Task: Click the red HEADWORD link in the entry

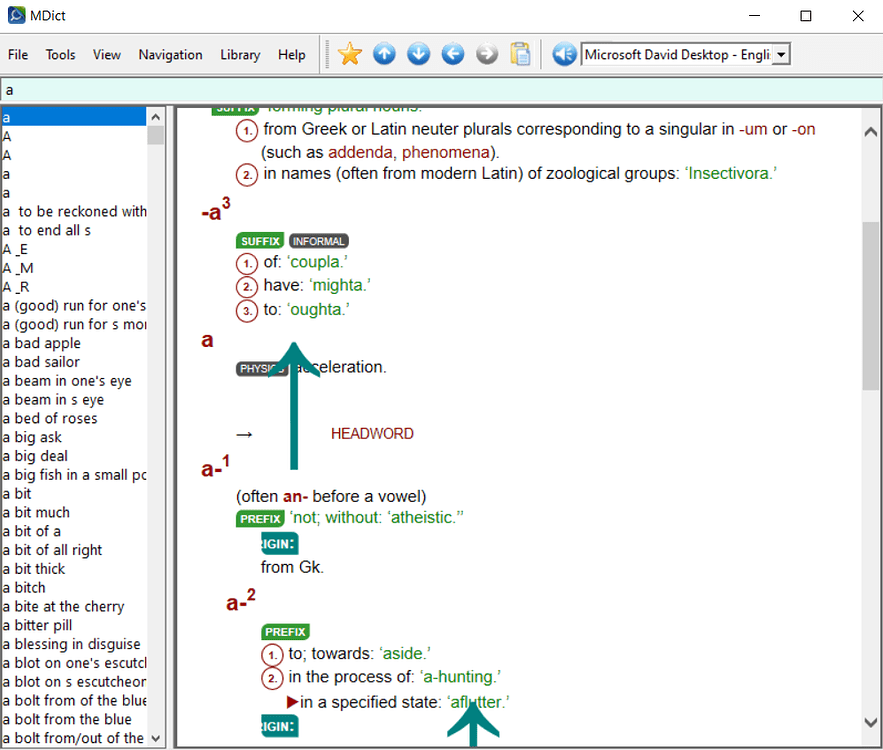Action: [372, 433]
